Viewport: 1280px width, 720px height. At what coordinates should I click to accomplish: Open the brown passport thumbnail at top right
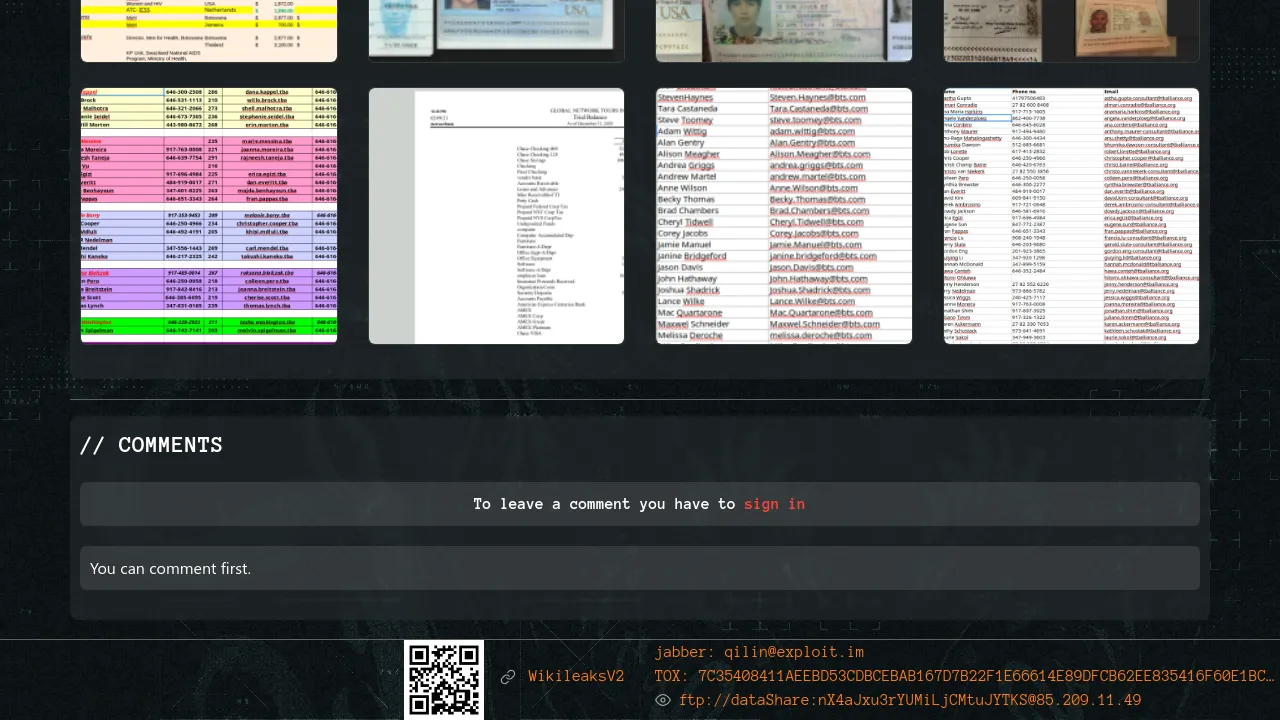(x=1071, y=31)
